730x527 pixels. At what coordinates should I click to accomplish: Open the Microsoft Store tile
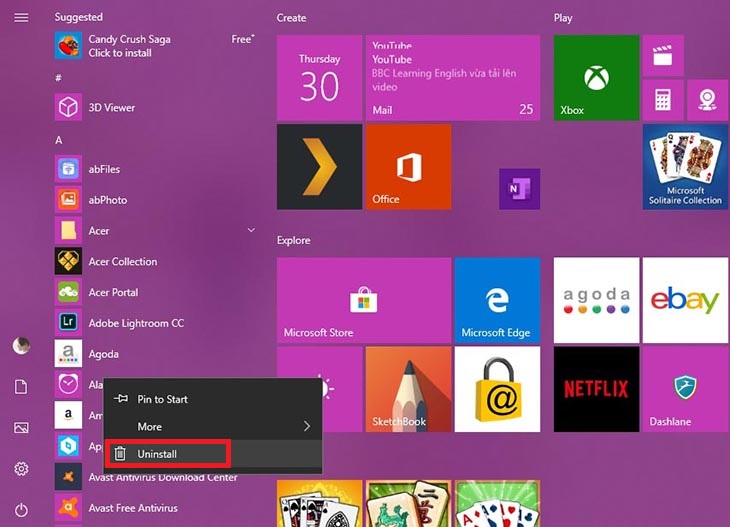pyautogui.click(x=362, y=300)
